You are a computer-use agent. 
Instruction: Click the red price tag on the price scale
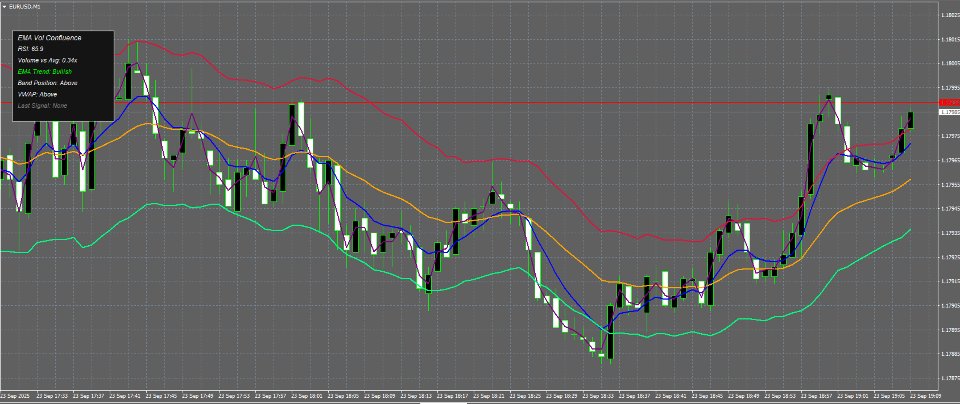tap(950, 103)
